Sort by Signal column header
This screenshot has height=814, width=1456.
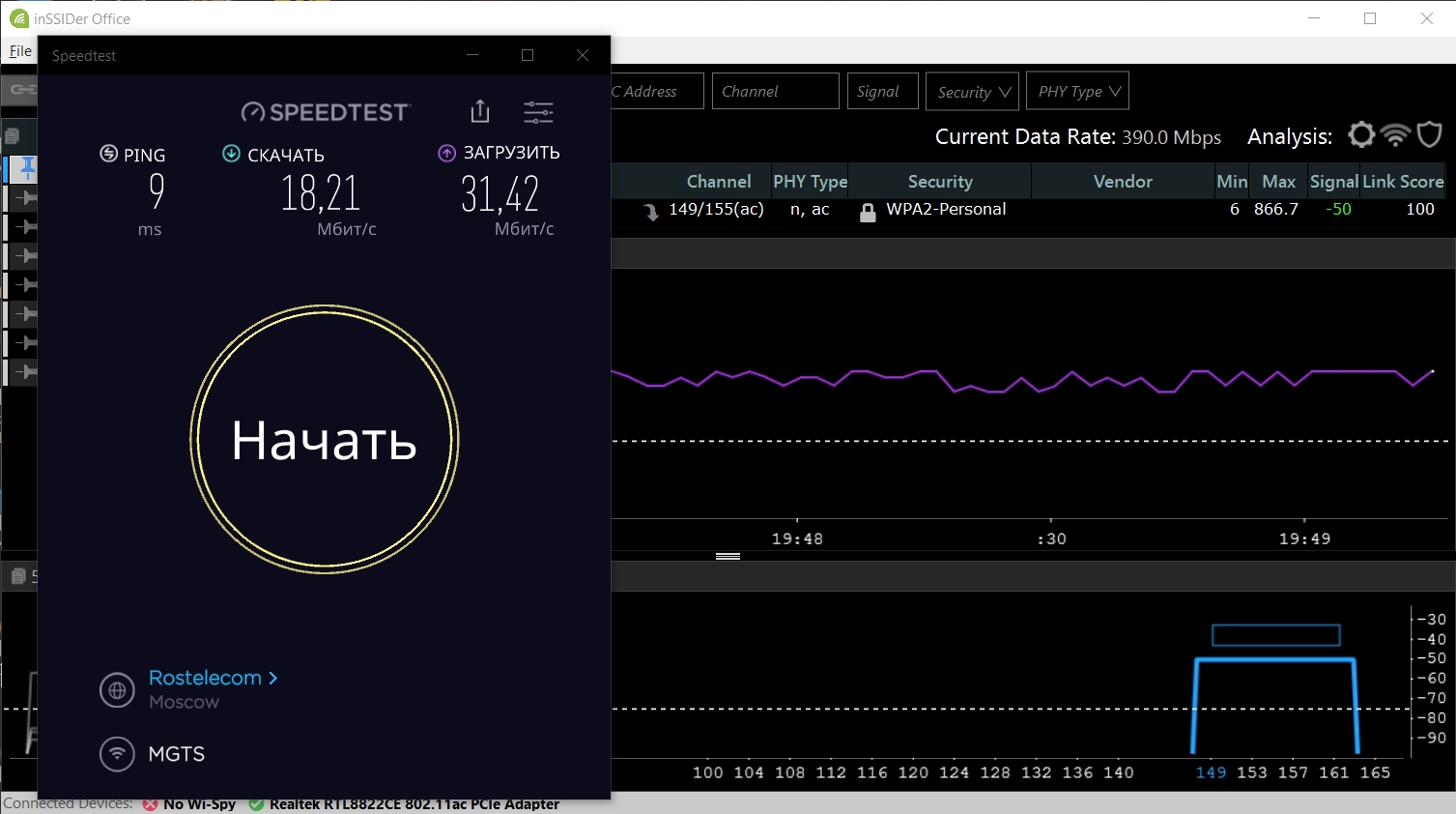[x=1334, y=181]
